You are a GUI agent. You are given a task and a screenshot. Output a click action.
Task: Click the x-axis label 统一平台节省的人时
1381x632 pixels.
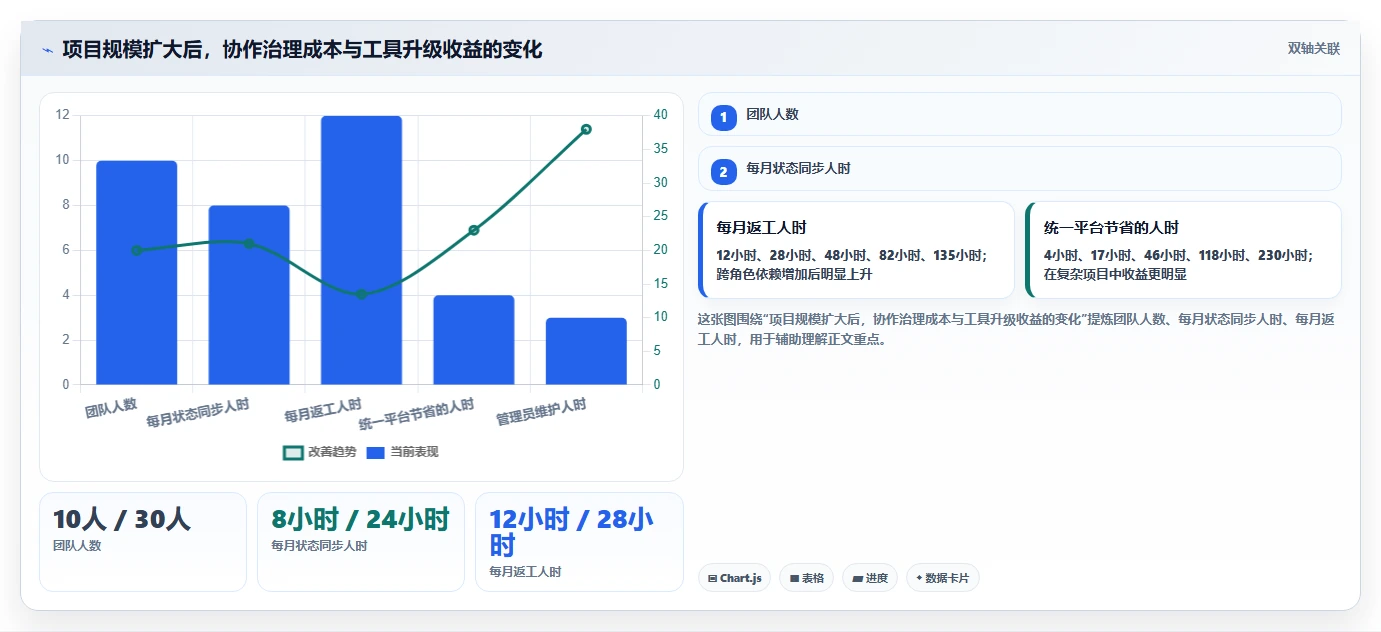[x=416, y=413]
